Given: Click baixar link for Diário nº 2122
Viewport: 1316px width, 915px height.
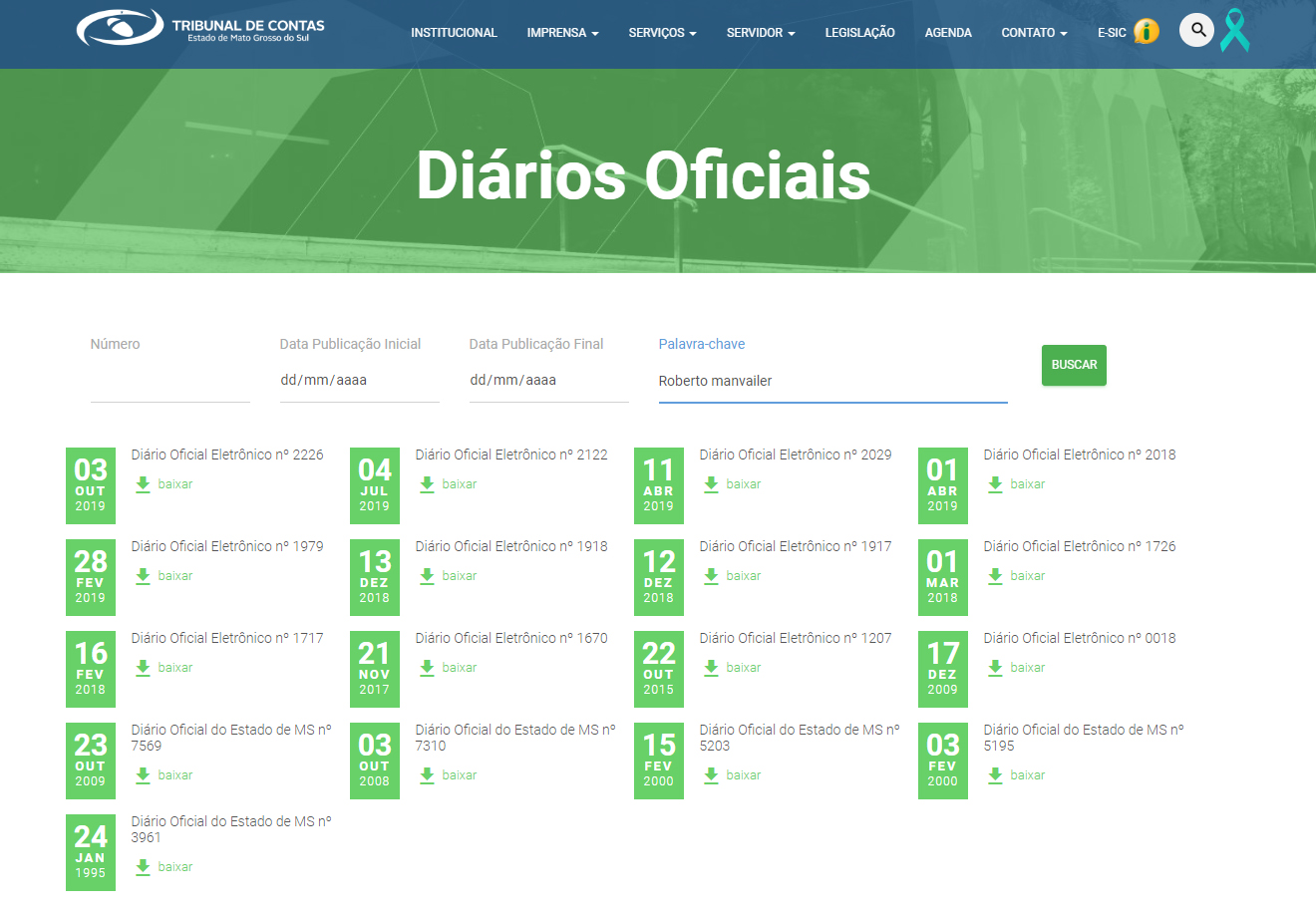Looking at the screenshot, I should [460, 484].
